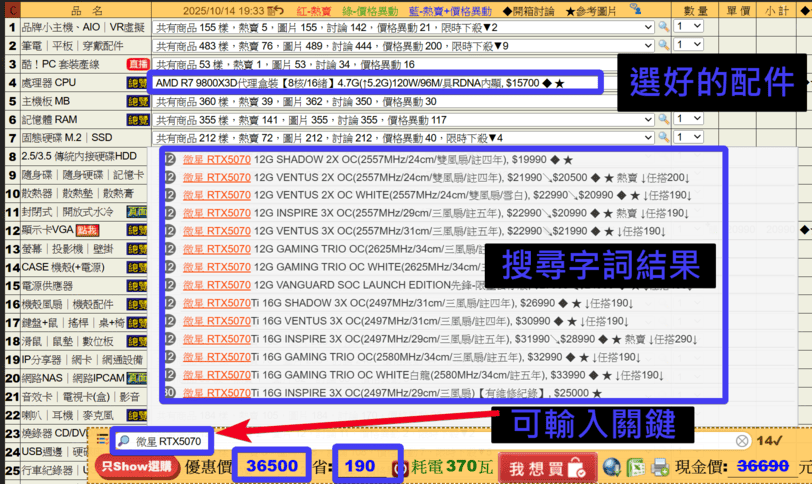
Task: Click the globe icon in bottom bar
Action: coord(612,468)
